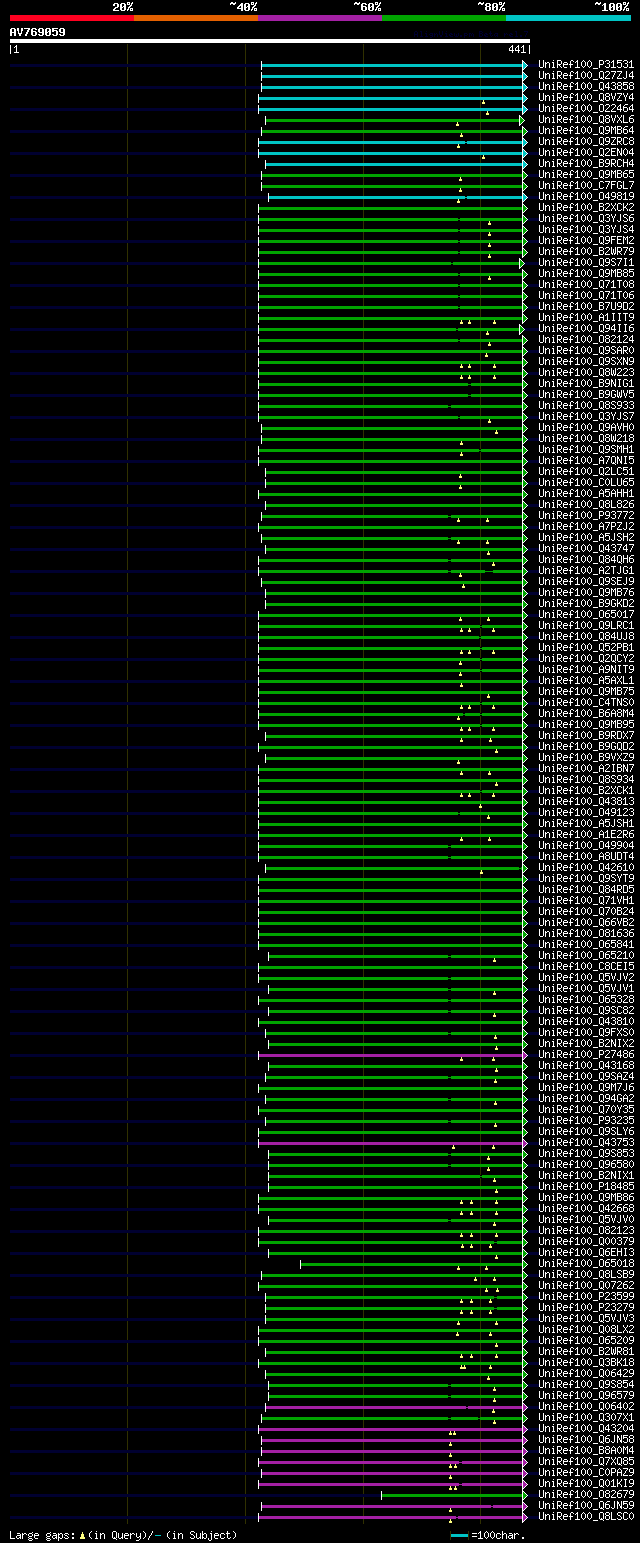This screenshot has height=1543, width=640.
Task: Open hit UniRef100_P31531
Action: (586, 64)
